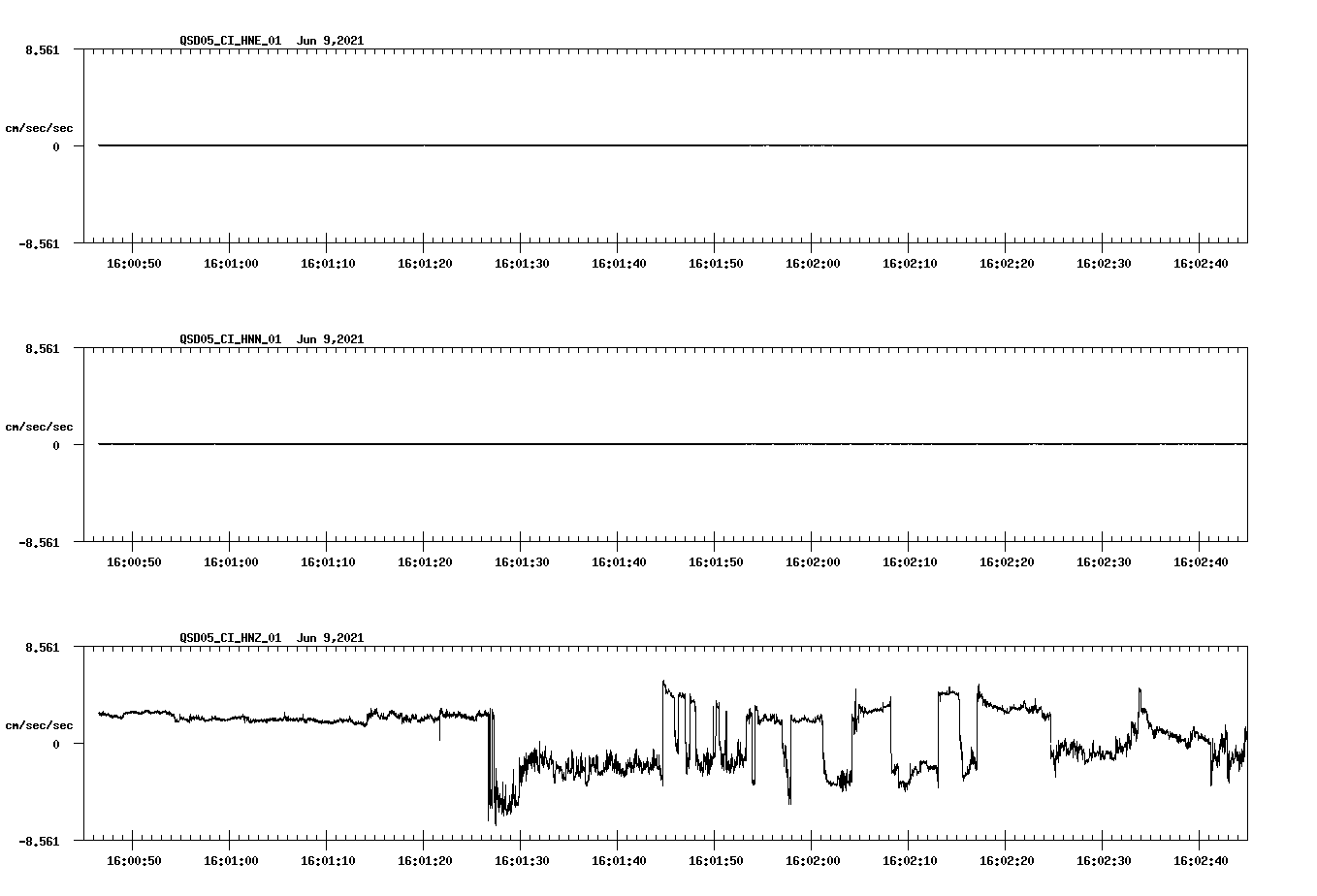Click 16:02:10 time label under HNN plot

pyautogui.click(x=910, y=562)
